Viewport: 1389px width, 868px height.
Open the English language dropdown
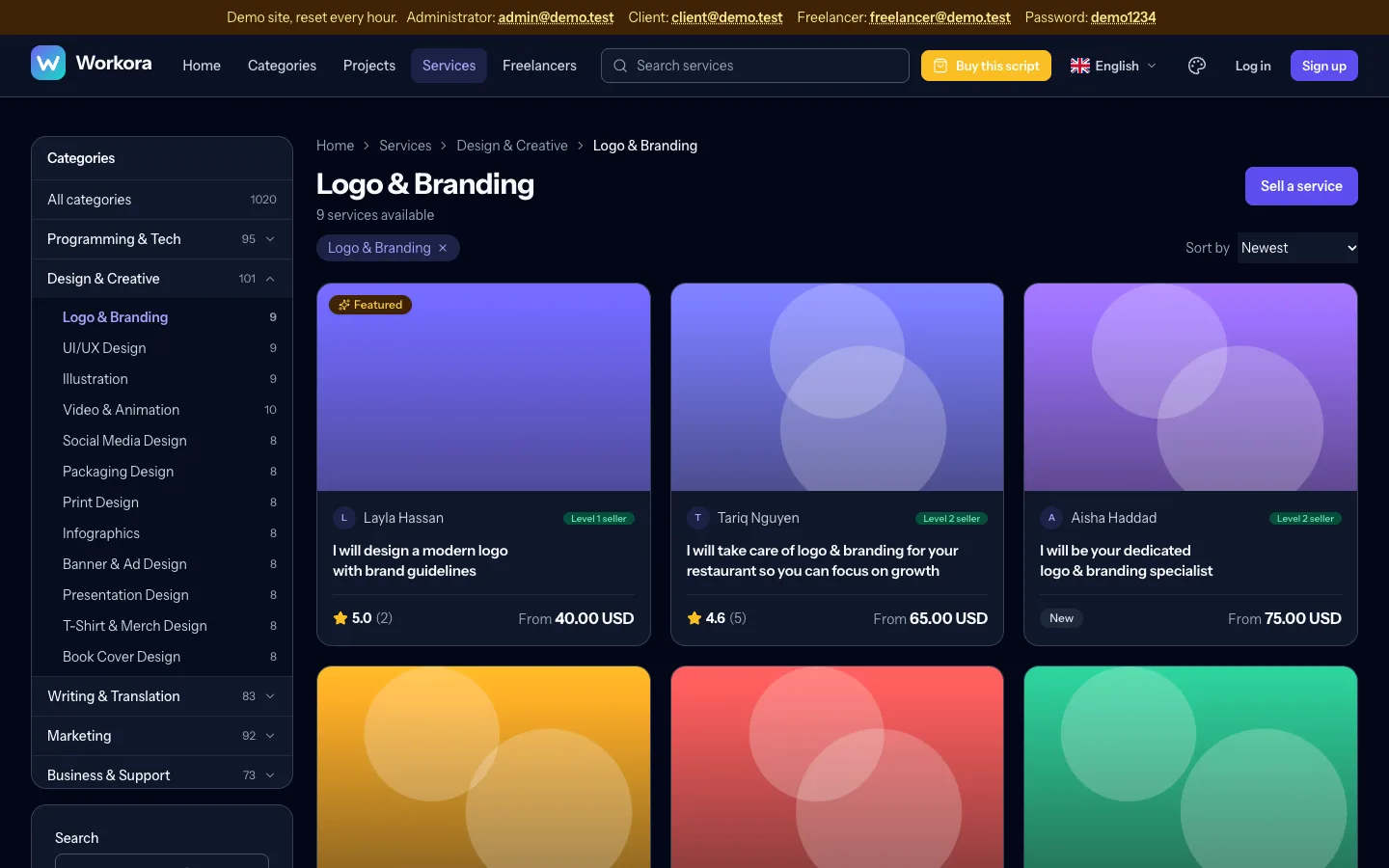[1113, 66]
